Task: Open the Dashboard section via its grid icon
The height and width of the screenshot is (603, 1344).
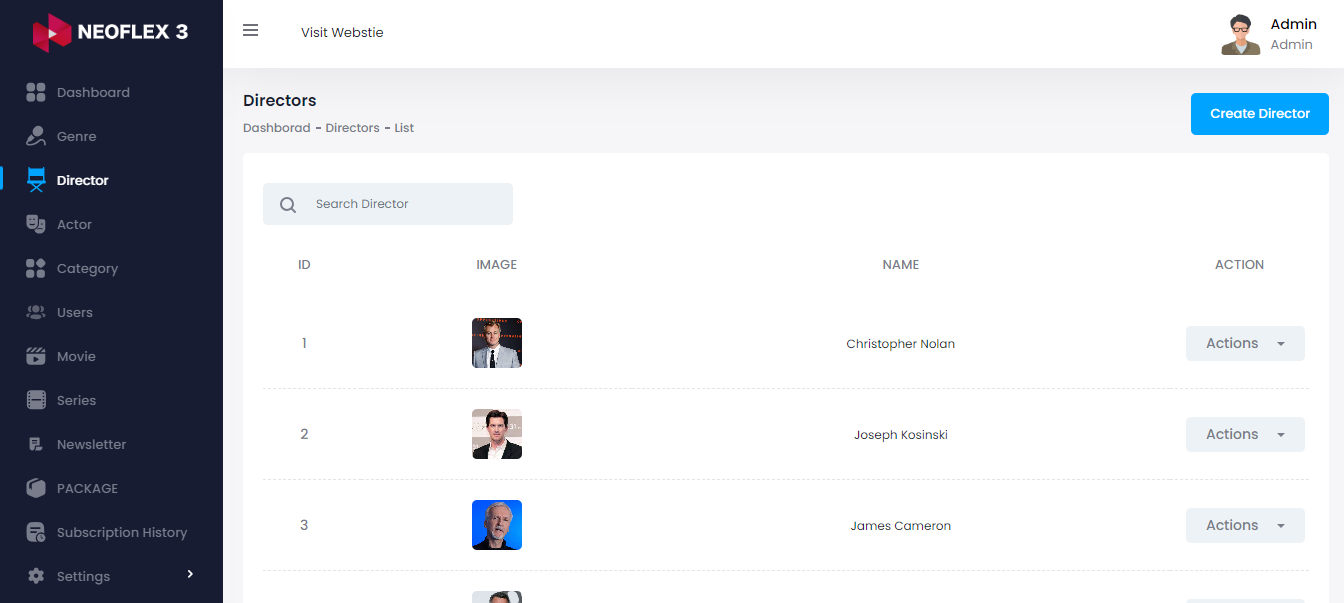Action: click(36, 92)
